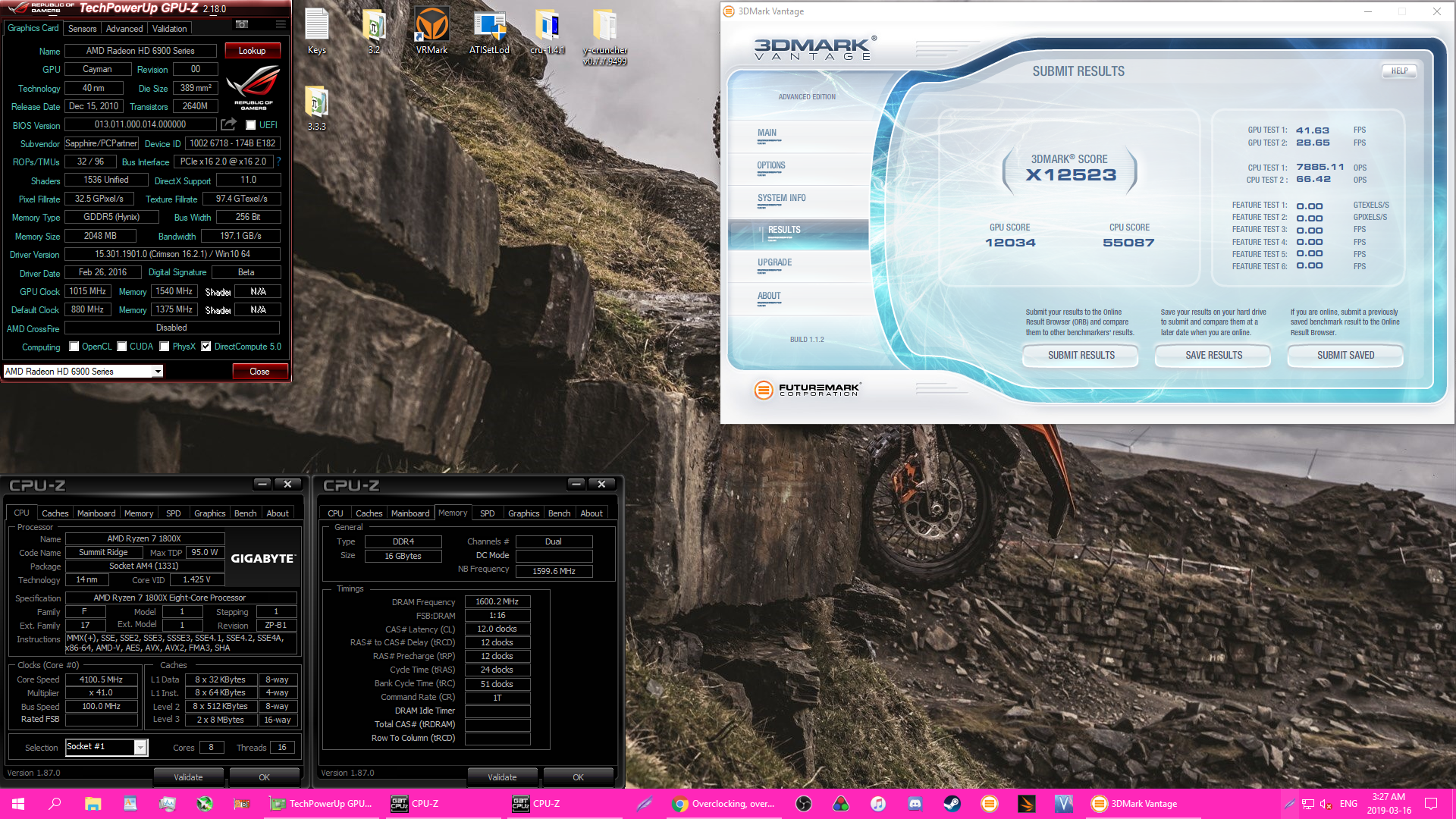Open Windows taskbar search

click(x=55, y=804)
